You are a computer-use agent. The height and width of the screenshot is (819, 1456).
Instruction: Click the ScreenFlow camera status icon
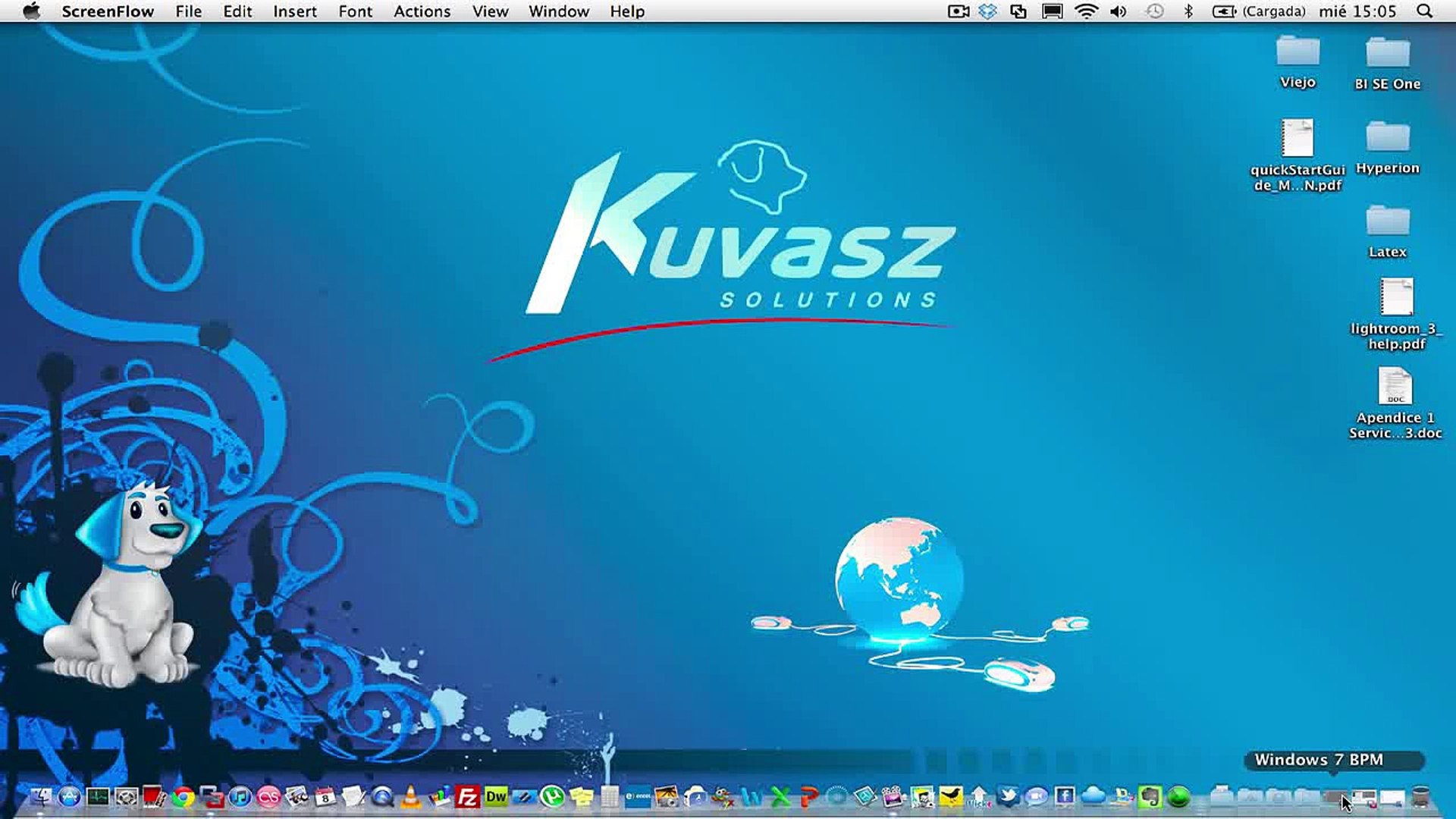pyautogui.click(x=959, y=11)
